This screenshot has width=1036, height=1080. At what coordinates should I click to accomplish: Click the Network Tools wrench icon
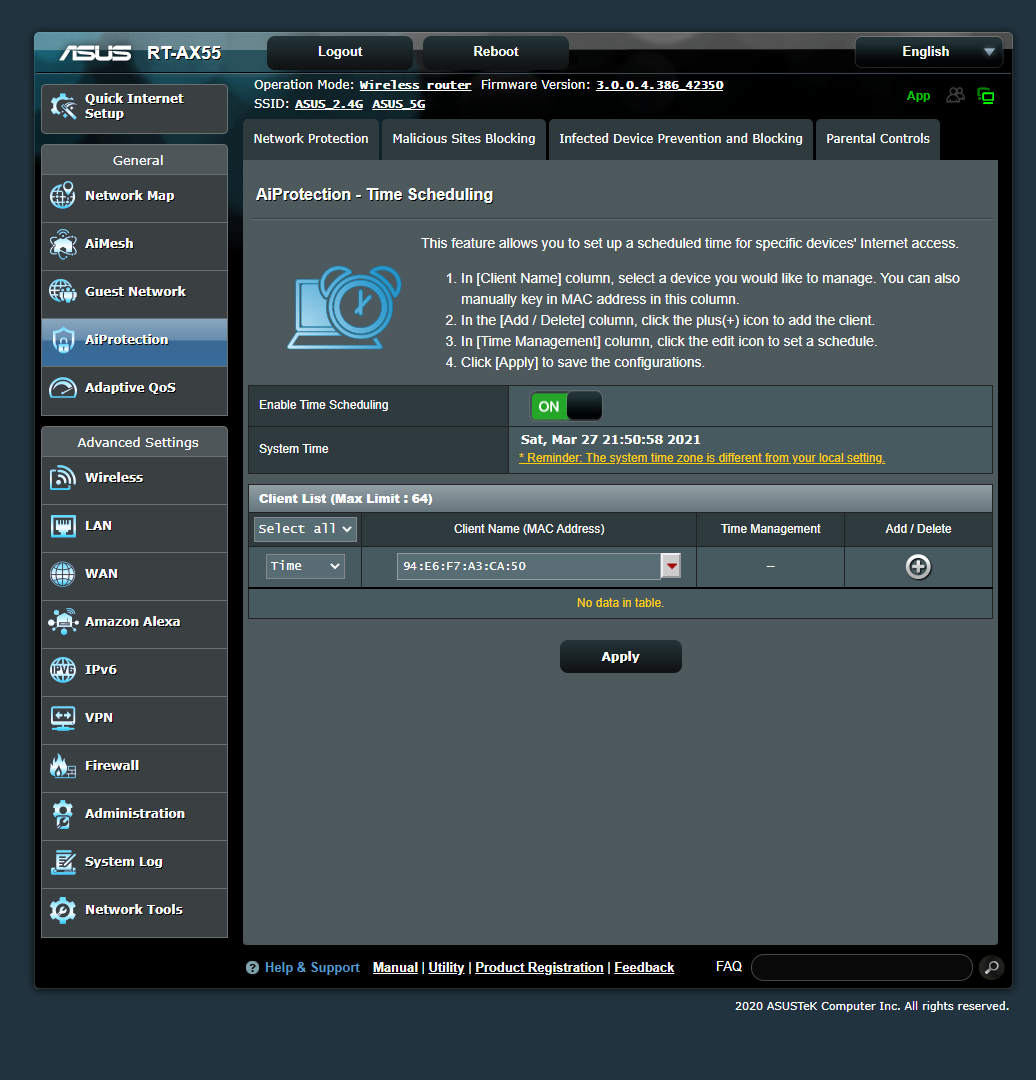pyautogui.click(x=63, y=910)
